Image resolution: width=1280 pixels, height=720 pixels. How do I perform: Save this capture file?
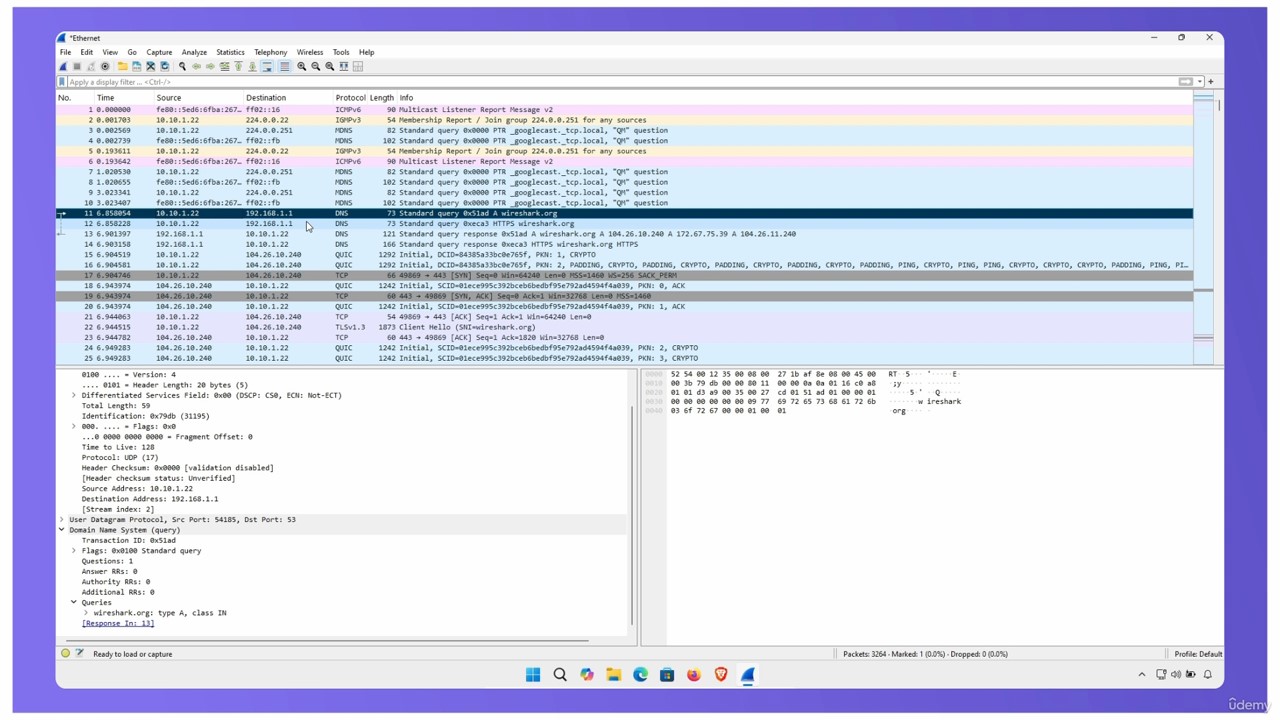tap(137, 67)
